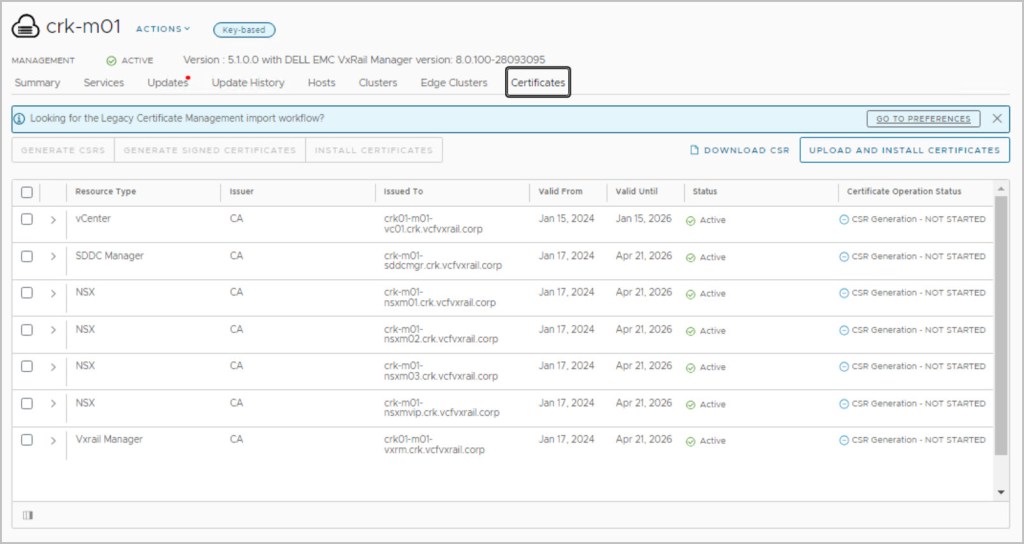This screenshot has height=544, width=1024.
Task: Click the green Active check icon near Management
Action: pyautogui.click(x=111, y=60)
